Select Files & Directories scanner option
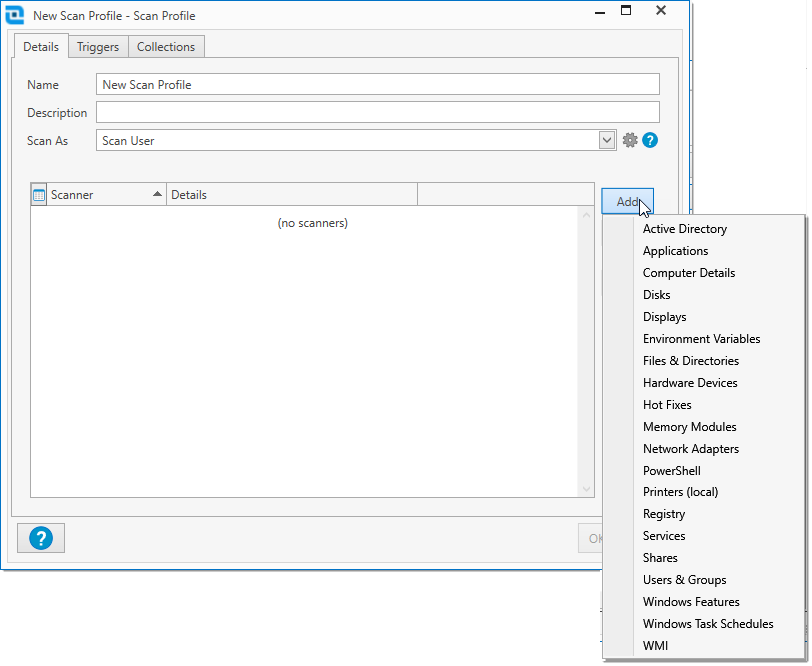The image size is (812, 666). tap(692, 360)
